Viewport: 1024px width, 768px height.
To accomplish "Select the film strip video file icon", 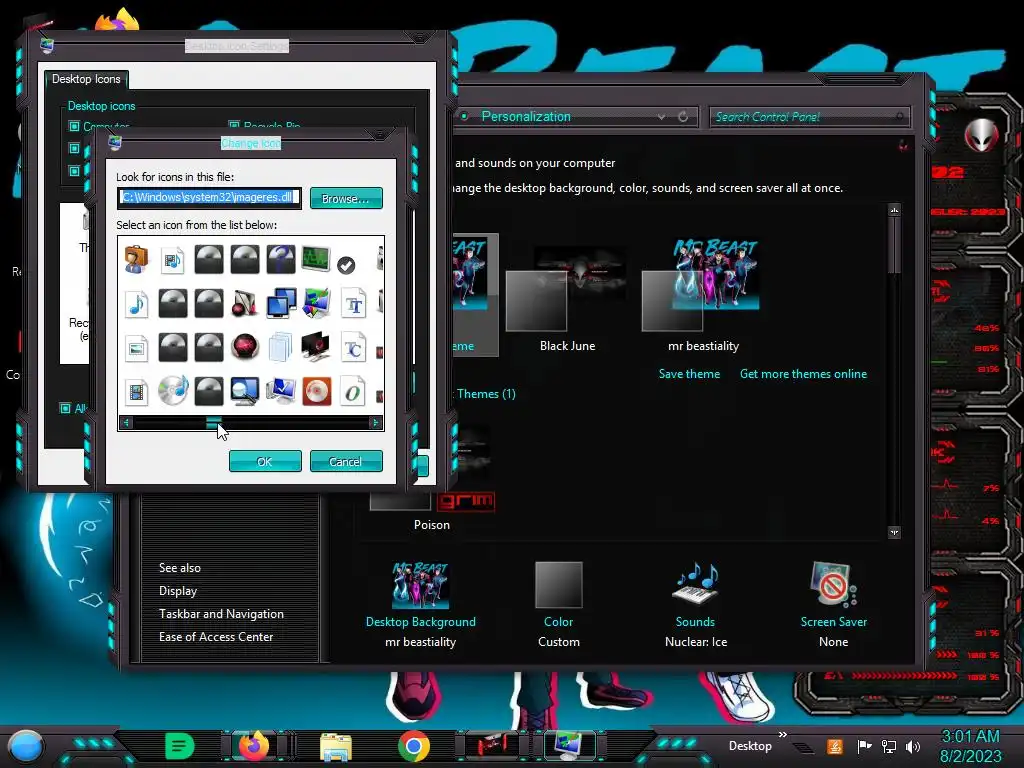I will tap(136, 392).
